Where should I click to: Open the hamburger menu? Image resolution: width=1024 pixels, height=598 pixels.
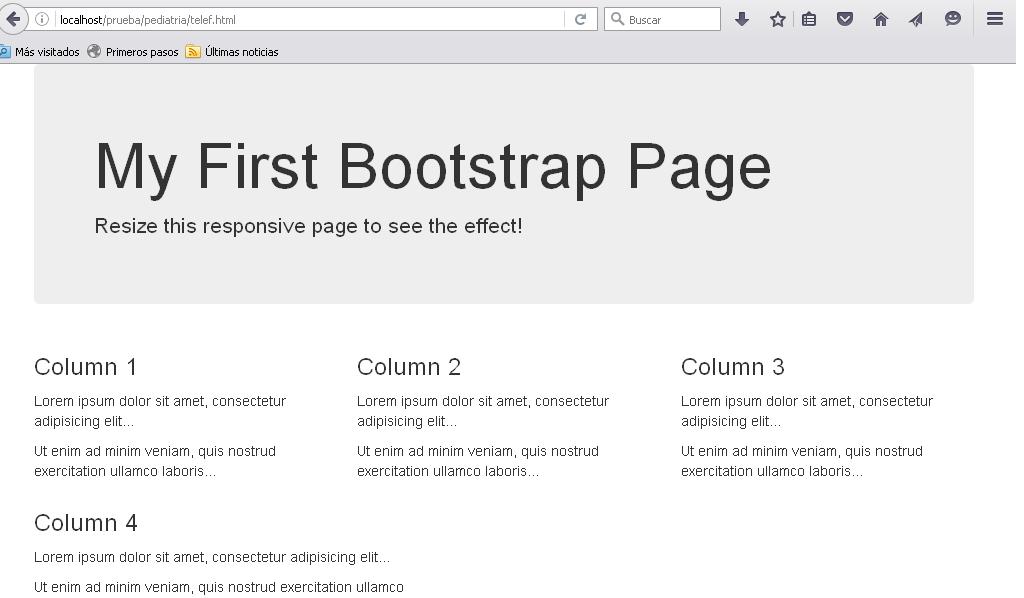tap(995, 19)
